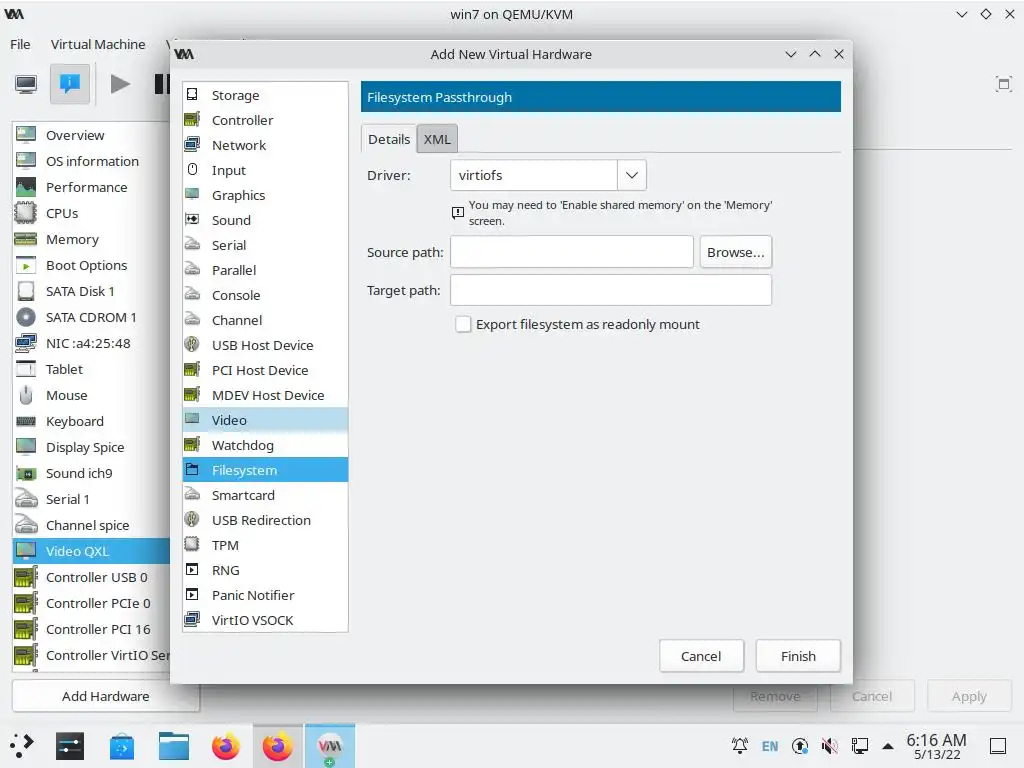Power on the virtual machine play button

120,84
